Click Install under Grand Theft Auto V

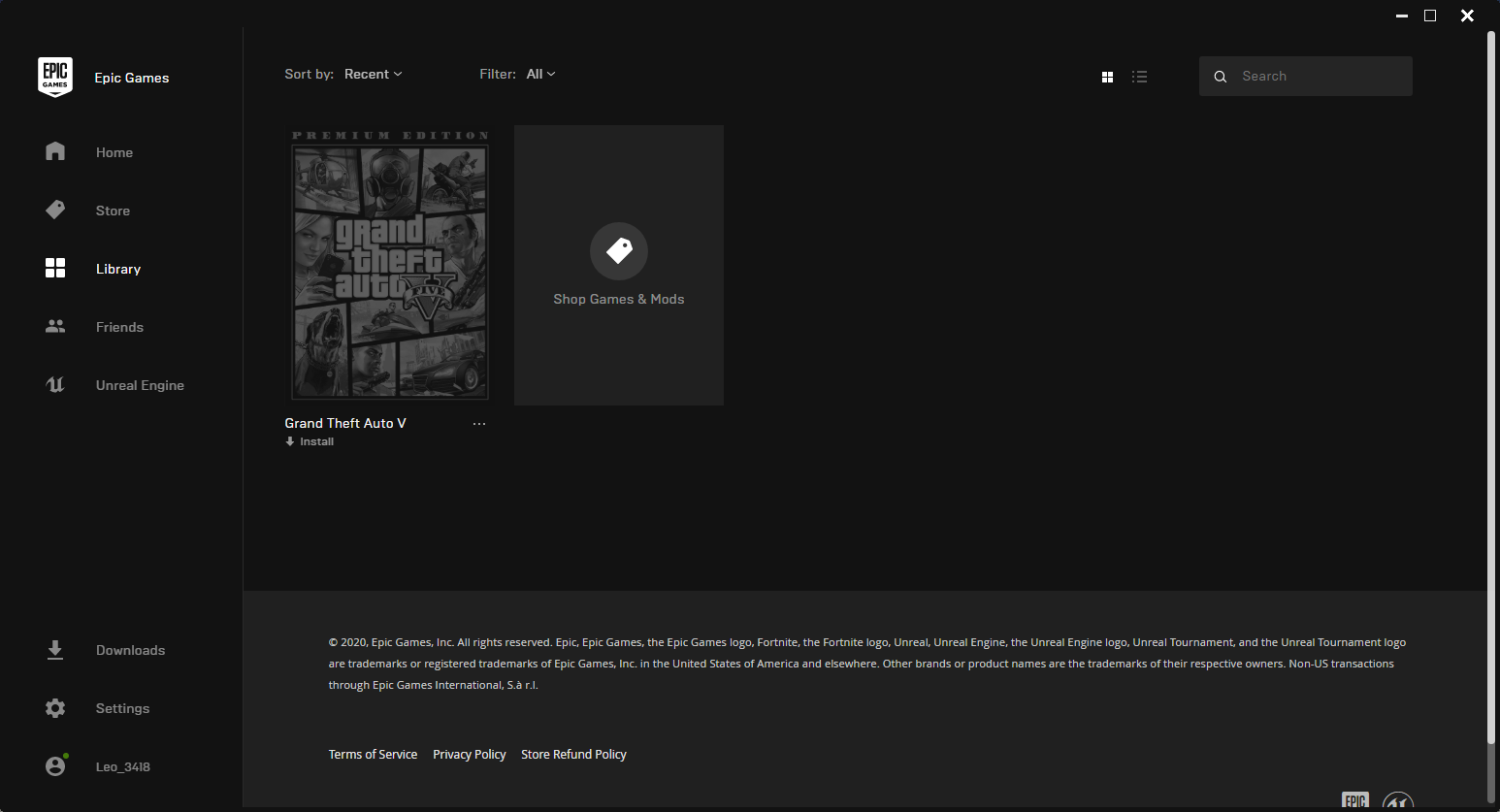click(x=316, y=441)
